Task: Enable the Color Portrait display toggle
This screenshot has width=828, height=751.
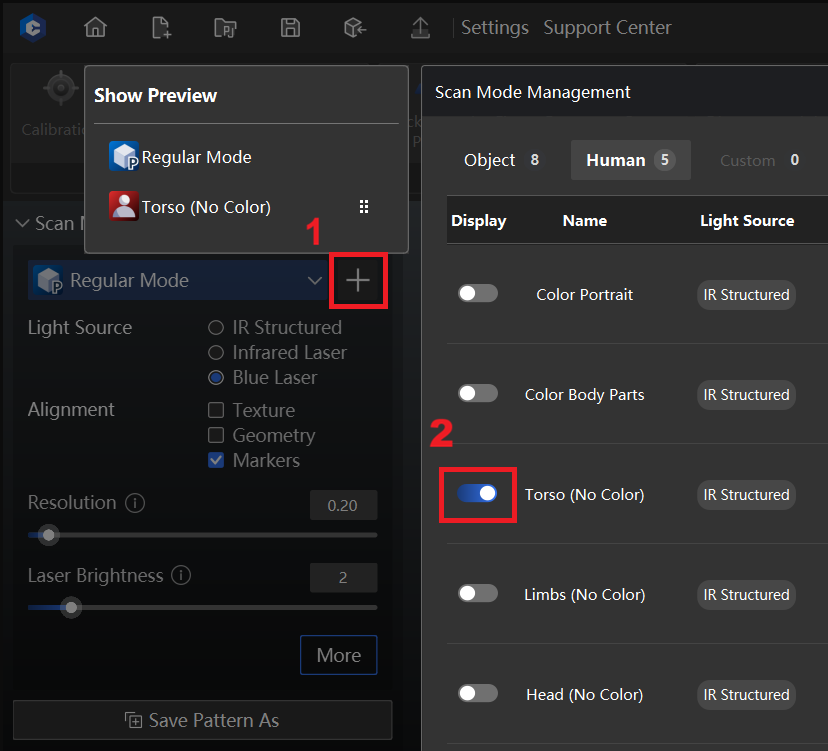Action: tap(477, 293)
